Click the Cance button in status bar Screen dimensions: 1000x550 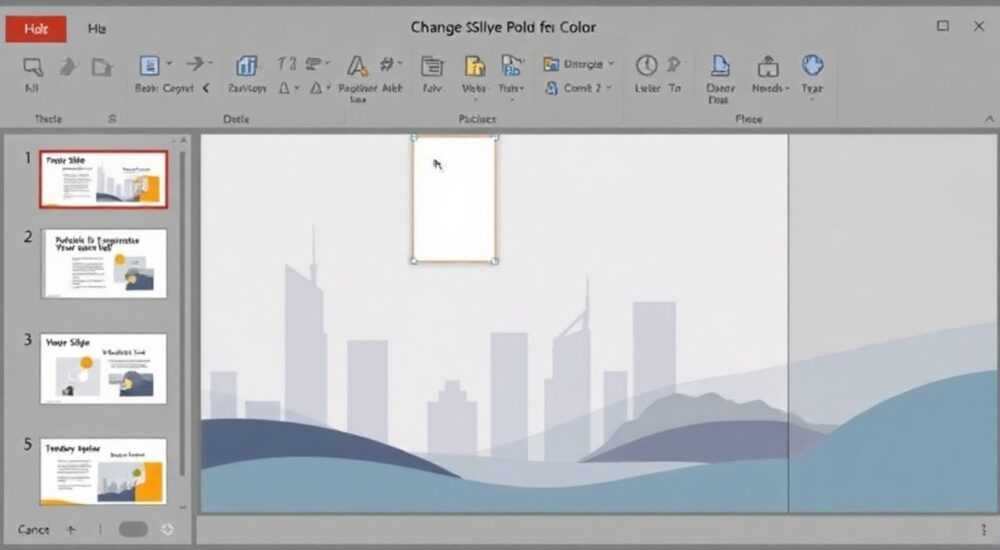tap(34, 530)
